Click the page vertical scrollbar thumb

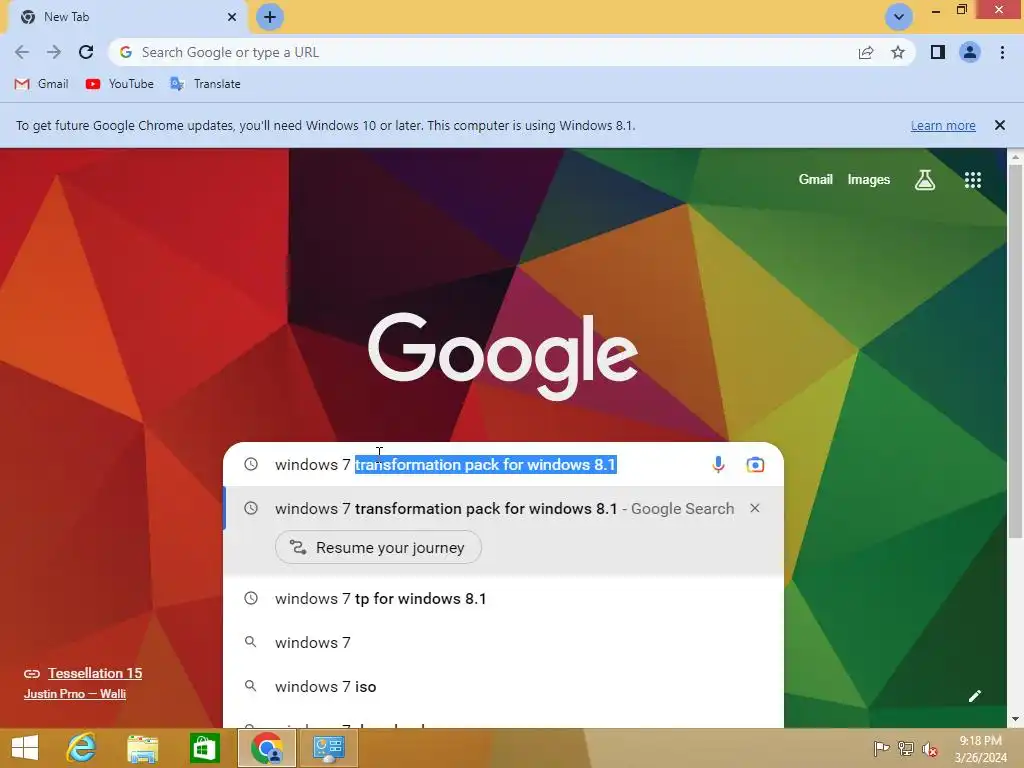click(1016, 349)
